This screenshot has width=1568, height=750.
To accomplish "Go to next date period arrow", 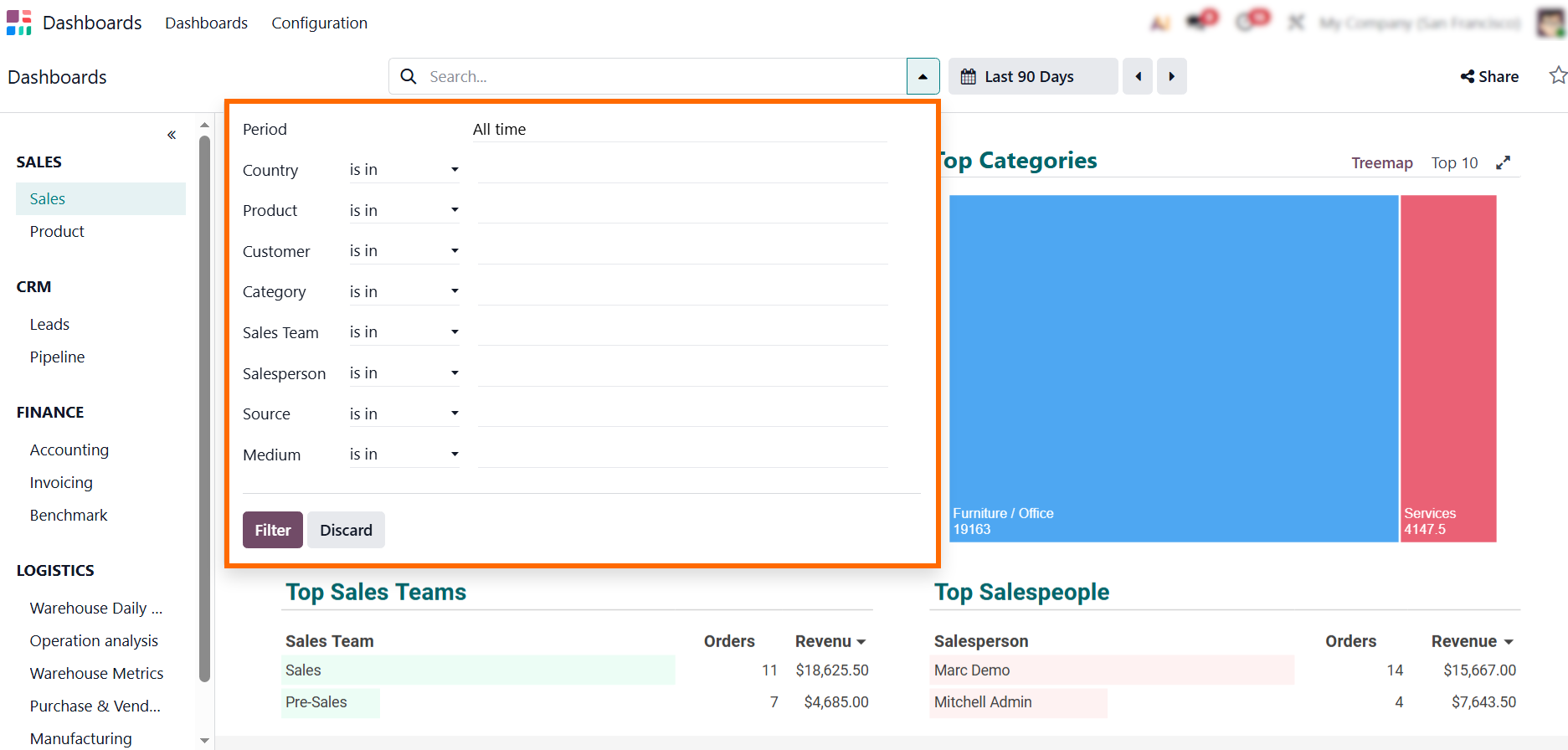I will coord(1171,76).
